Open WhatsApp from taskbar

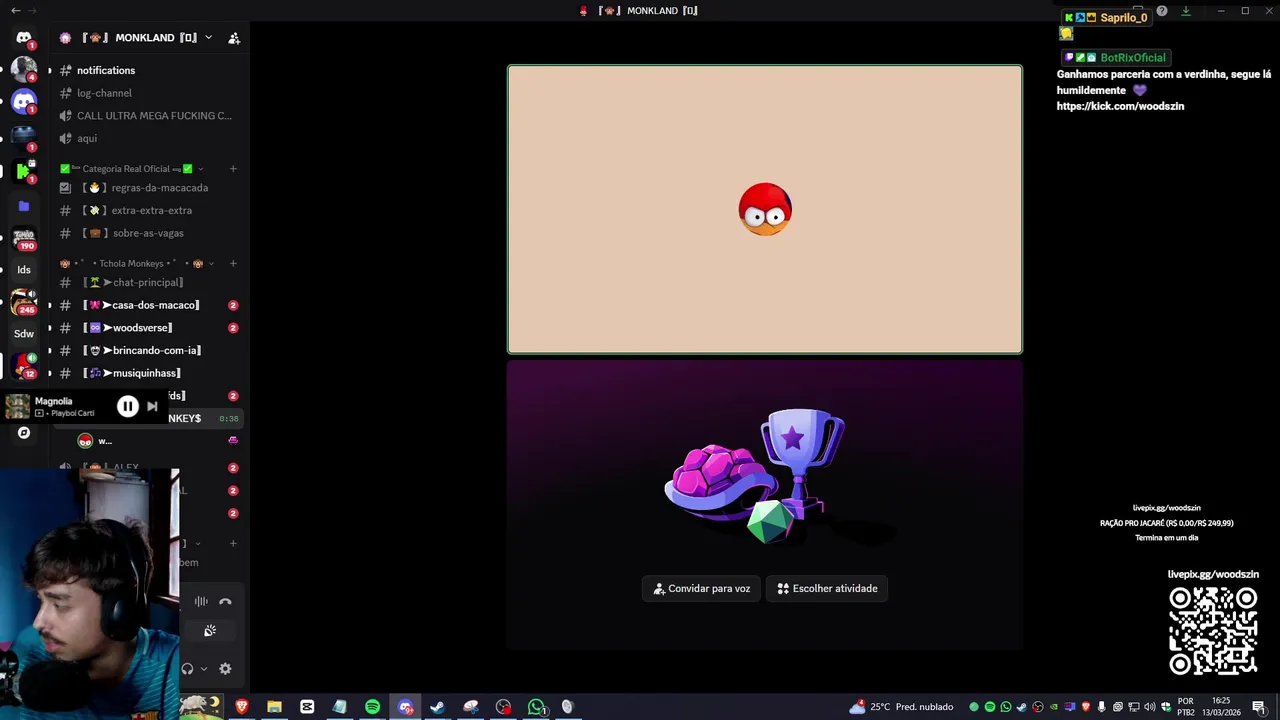pyautogui.click(x=536, y=707)
